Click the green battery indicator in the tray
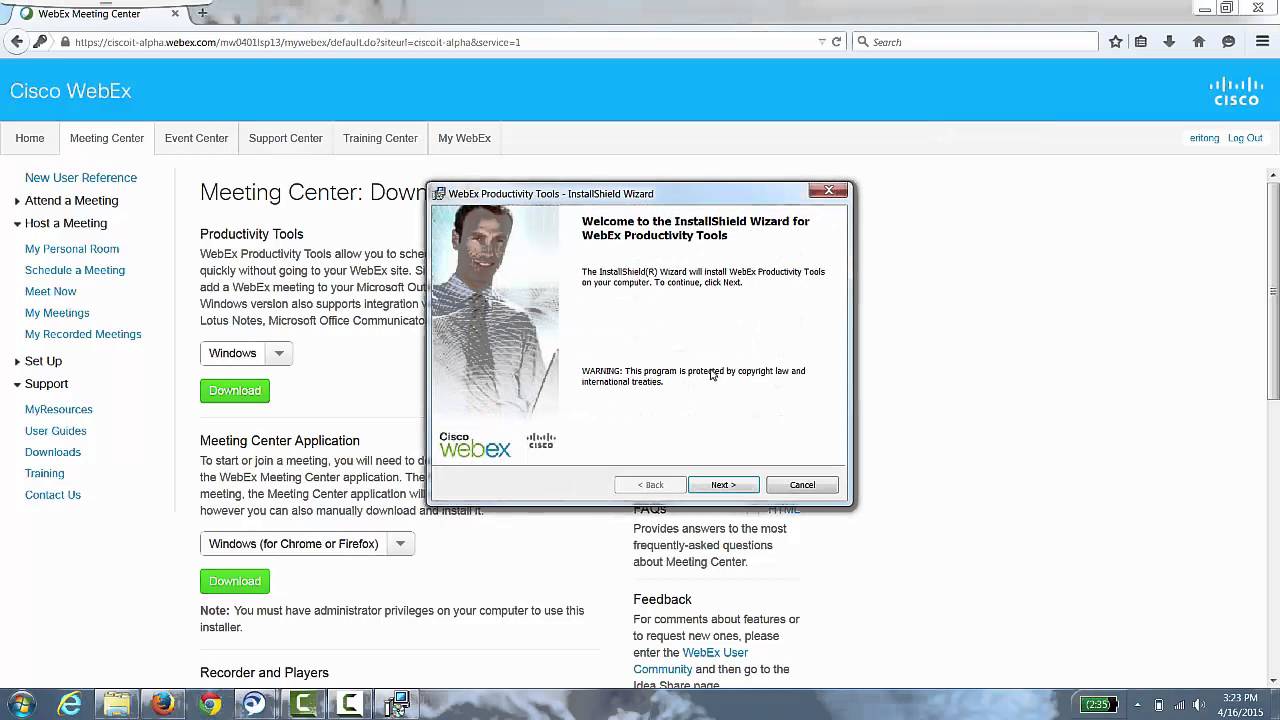The width and height of the screenshot is (1280, 720). point(1097,705)
